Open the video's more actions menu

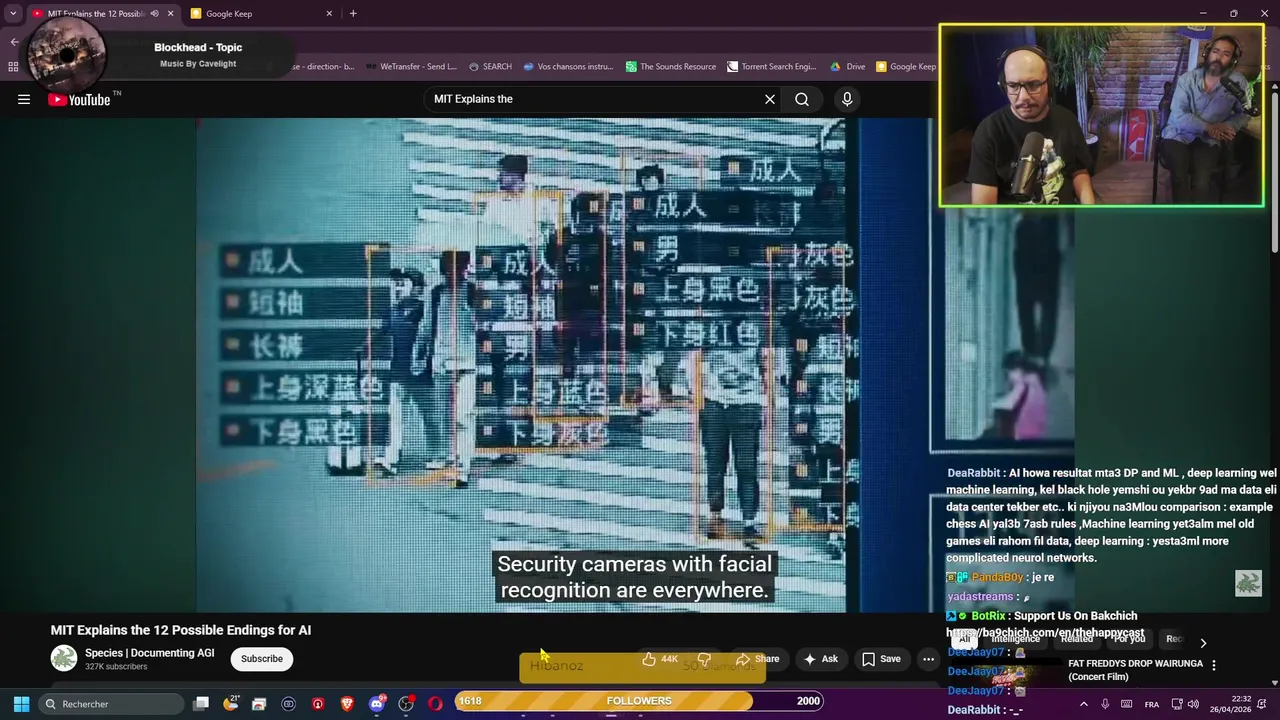tap(928, 659)
